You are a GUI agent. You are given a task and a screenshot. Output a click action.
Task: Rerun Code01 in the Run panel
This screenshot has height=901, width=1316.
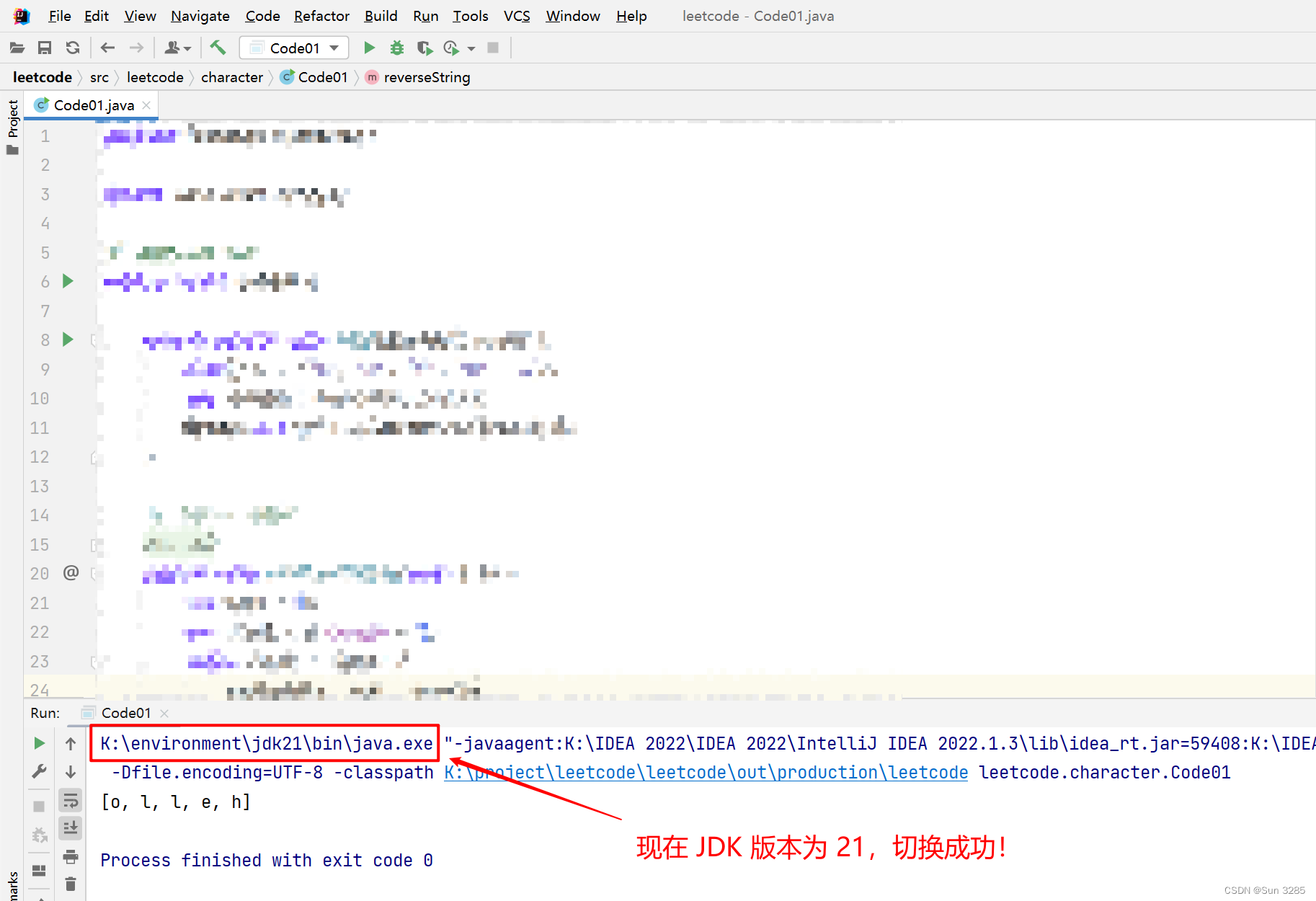pyautogui.click(x=40, y=743)
